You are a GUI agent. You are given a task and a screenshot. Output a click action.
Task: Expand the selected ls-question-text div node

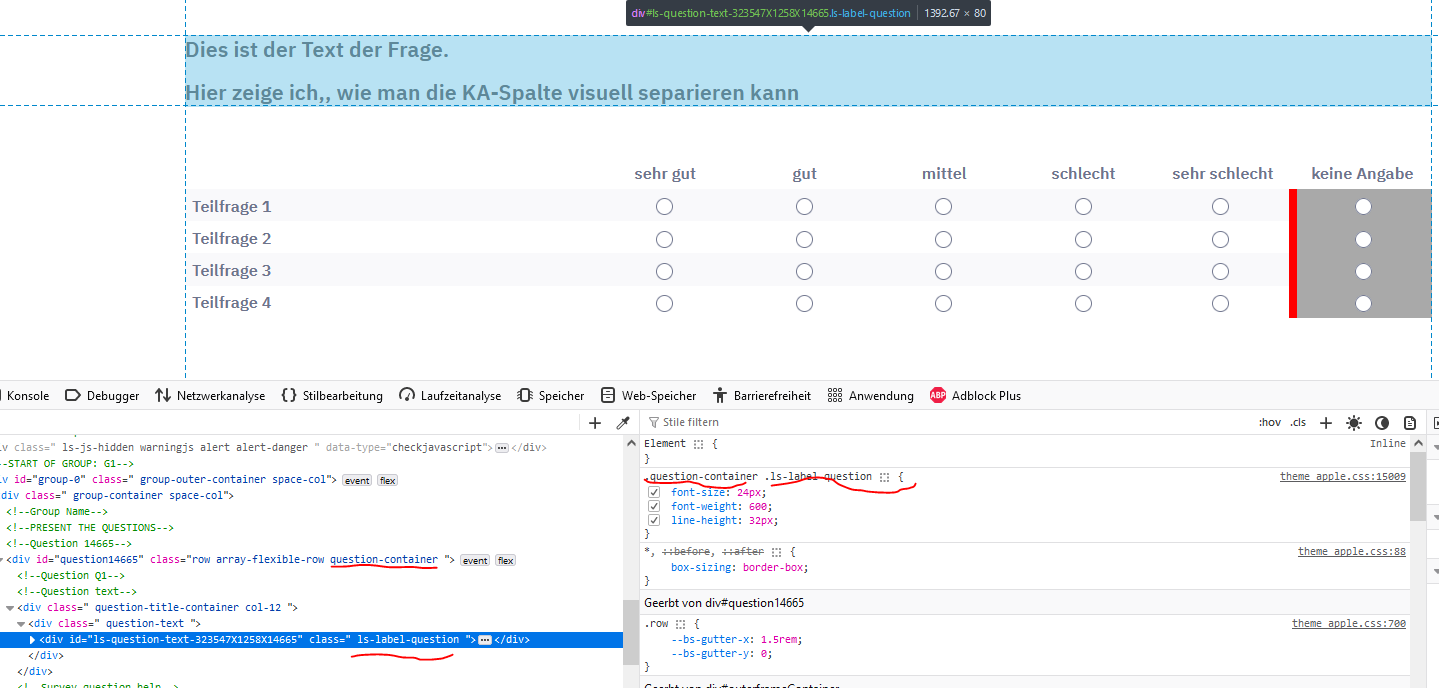32,640
